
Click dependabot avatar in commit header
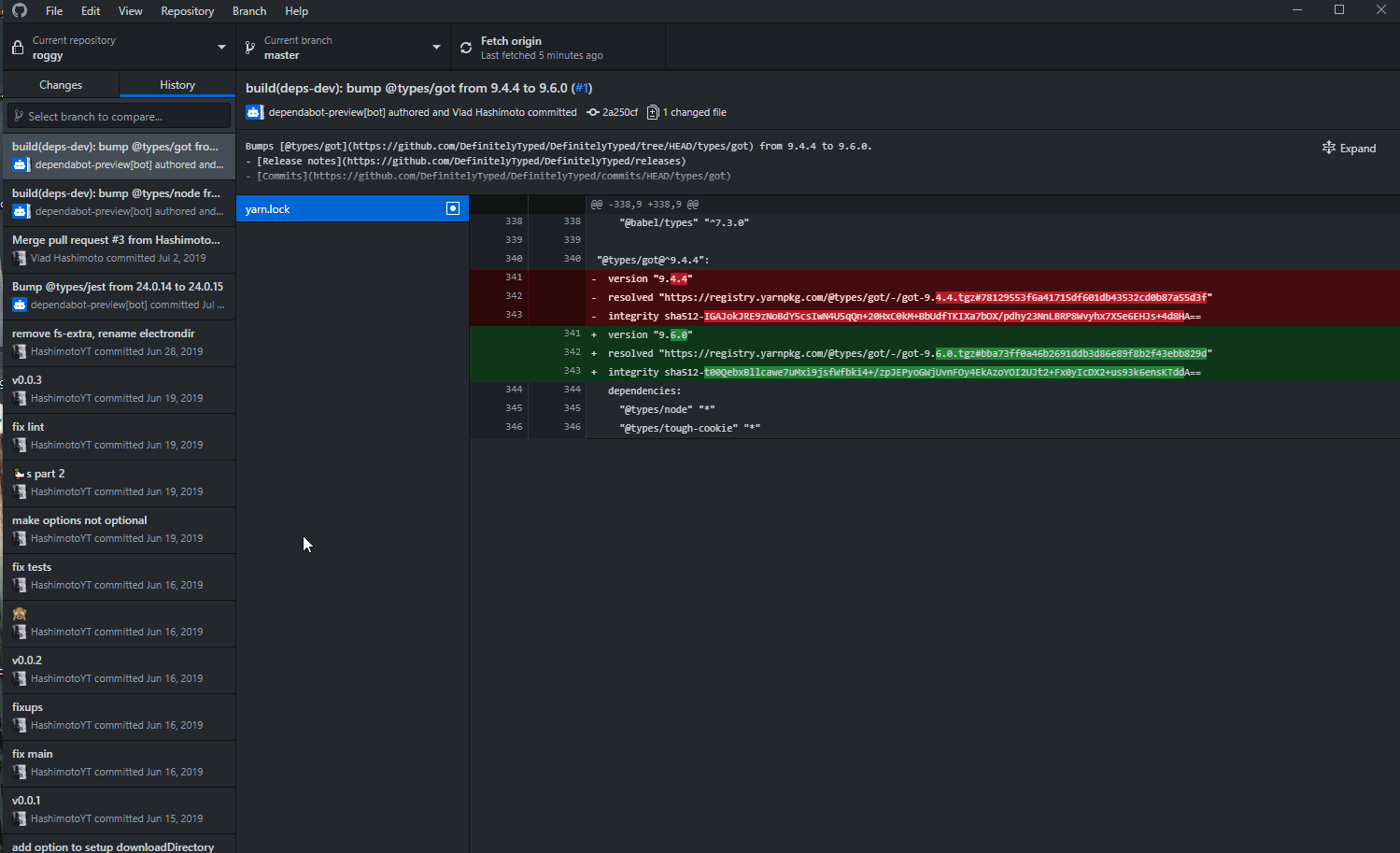pos(254,112)
